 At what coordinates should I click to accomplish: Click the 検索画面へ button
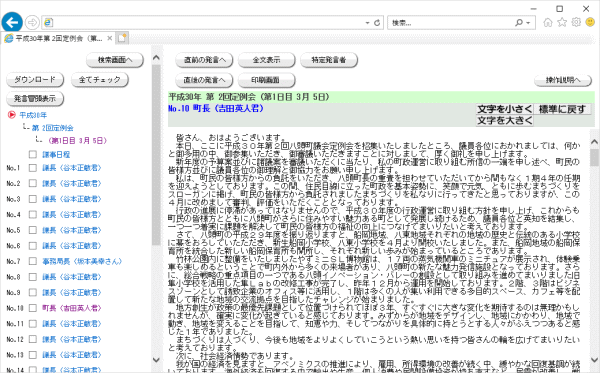pos(115,60)
